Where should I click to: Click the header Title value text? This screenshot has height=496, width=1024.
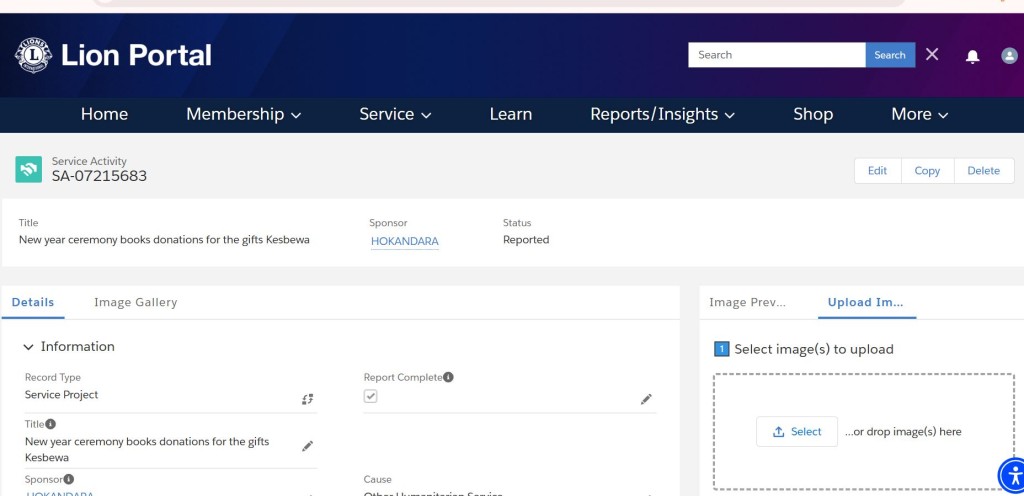point(164,240)
